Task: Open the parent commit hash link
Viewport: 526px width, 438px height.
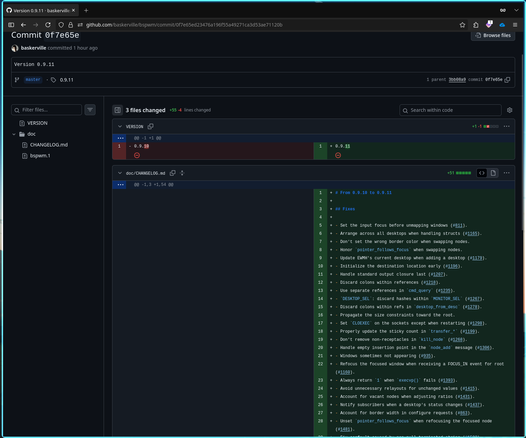Action: [x=457, y=80]
